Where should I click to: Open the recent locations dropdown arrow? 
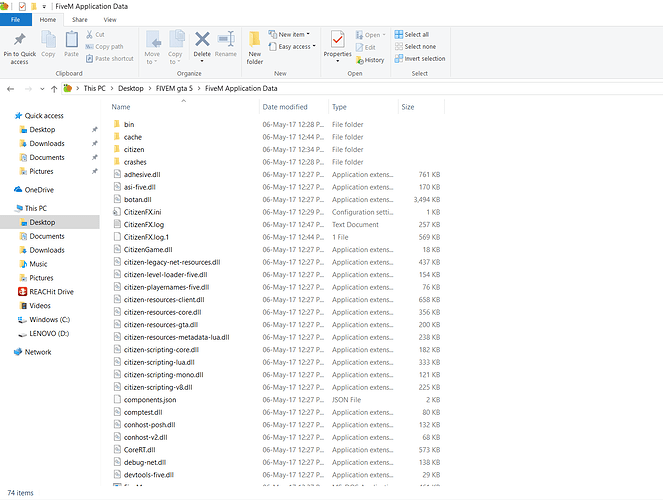[x=42, y=89]
